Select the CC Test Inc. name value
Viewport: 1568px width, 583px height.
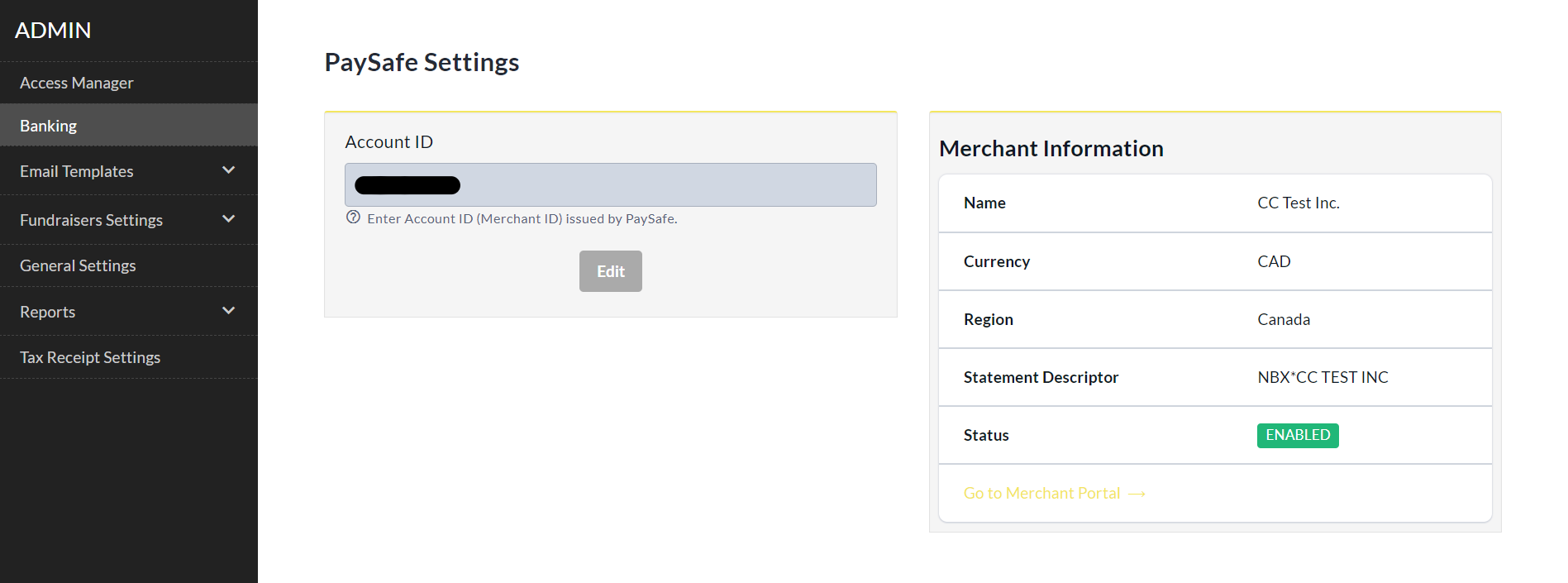[1298, 203]
